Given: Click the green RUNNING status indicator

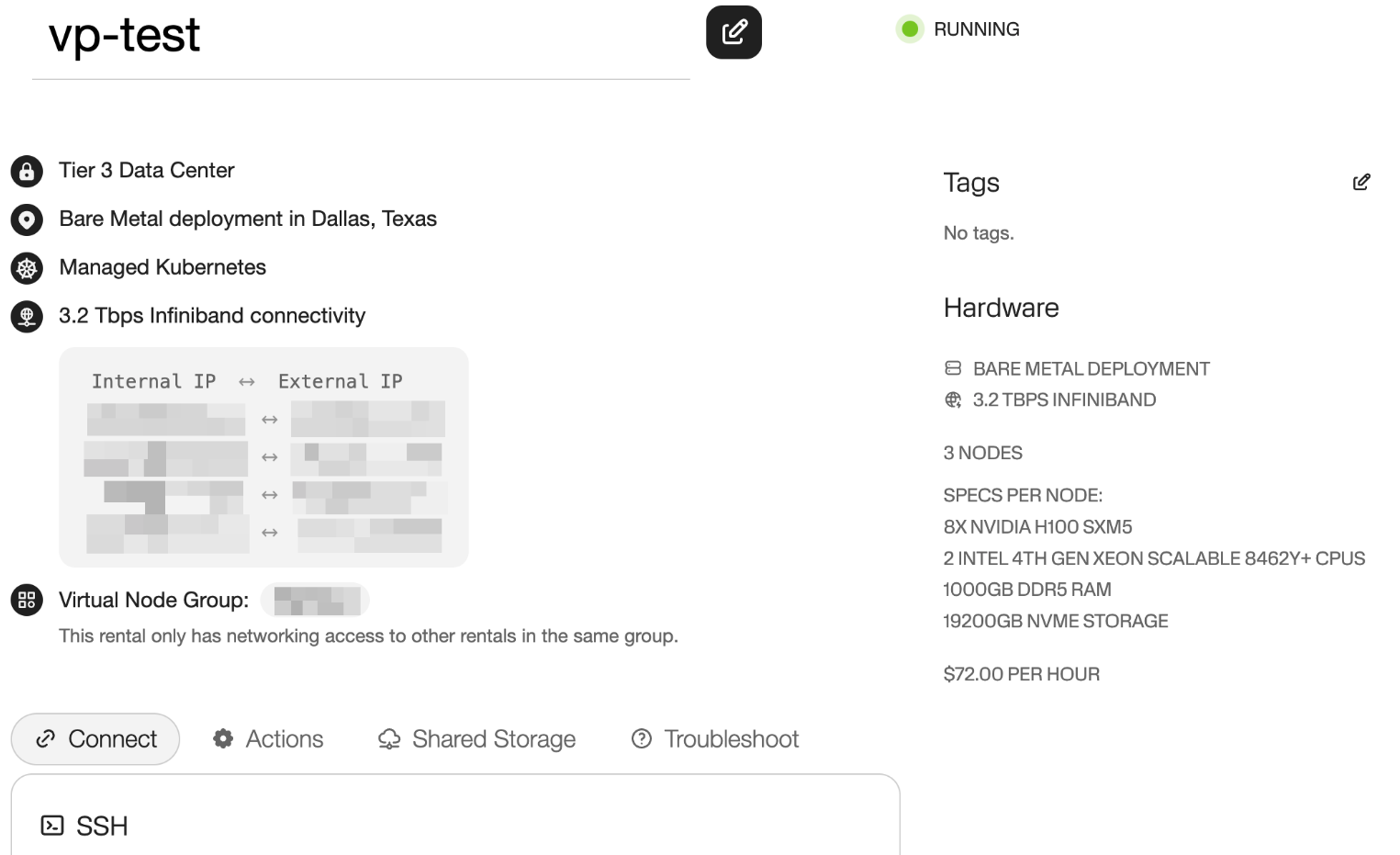Looking at the screenshot, I should click(910, 29).
